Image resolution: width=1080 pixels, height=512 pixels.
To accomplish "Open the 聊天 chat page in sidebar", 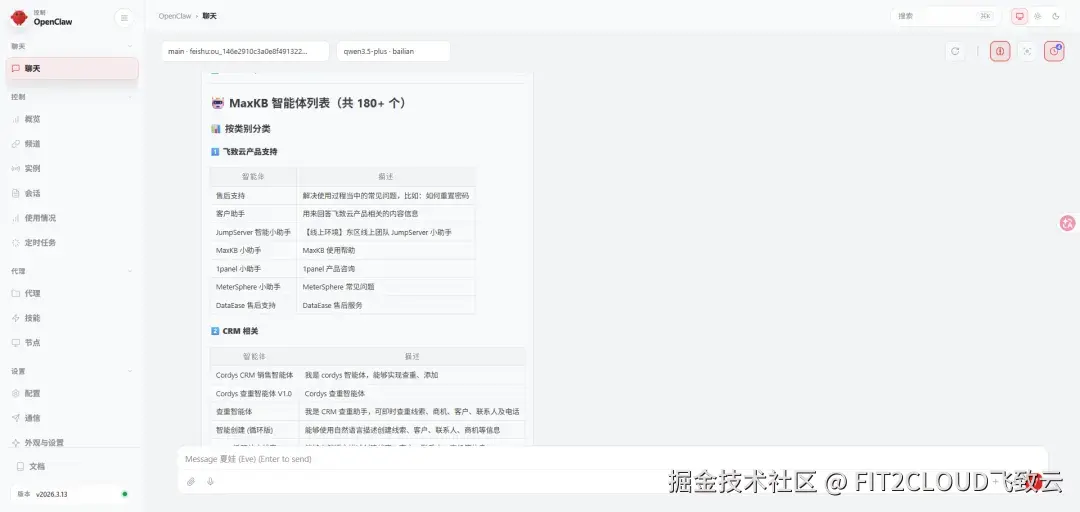I will (72, 68).
